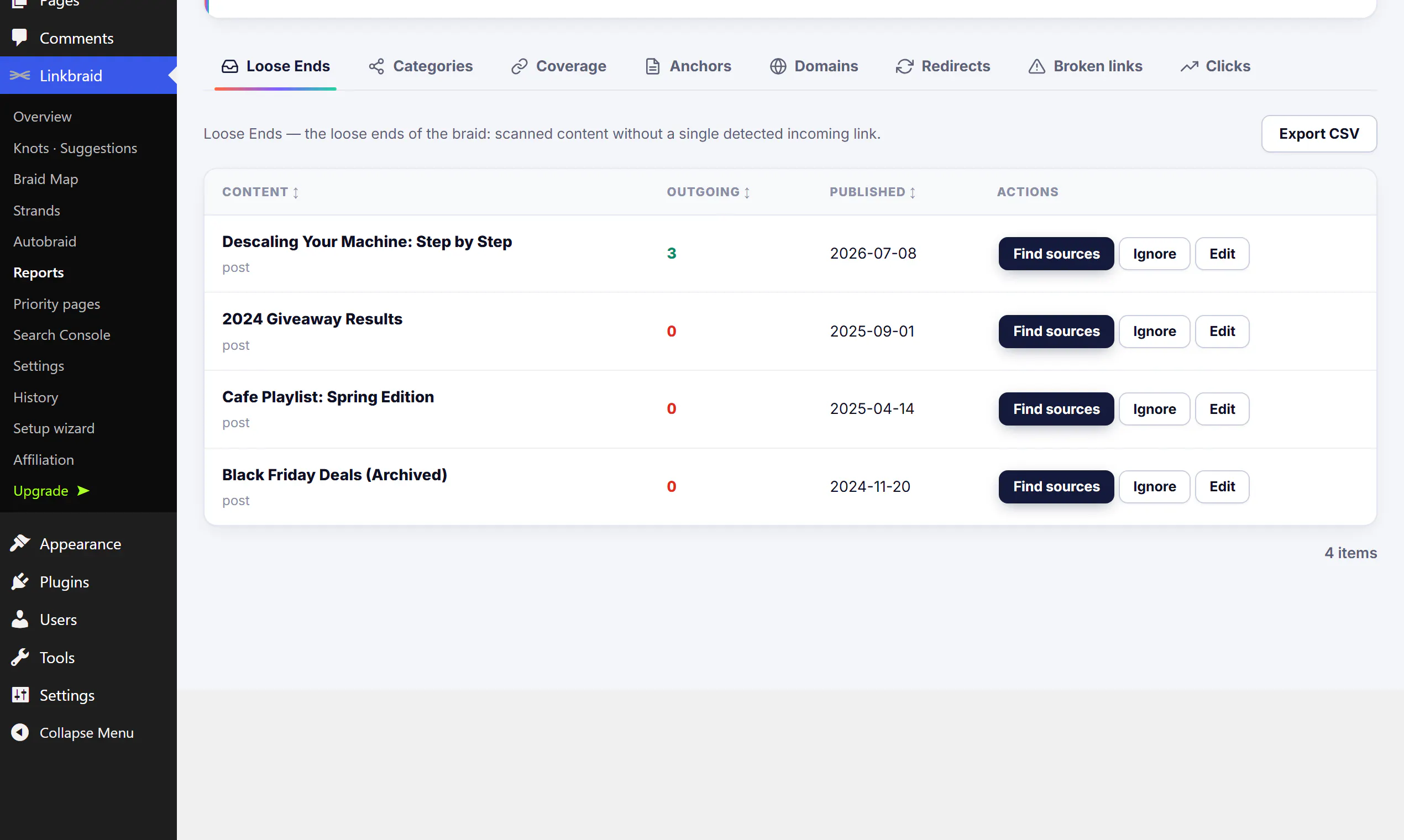Open Braid Map in Linkbraid submenu

[46, 179]
